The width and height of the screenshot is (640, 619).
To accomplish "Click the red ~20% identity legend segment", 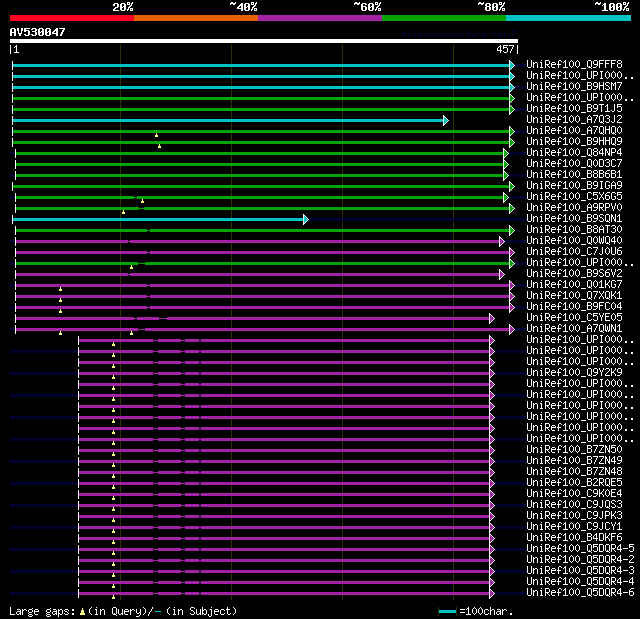I will coord(72,18).
